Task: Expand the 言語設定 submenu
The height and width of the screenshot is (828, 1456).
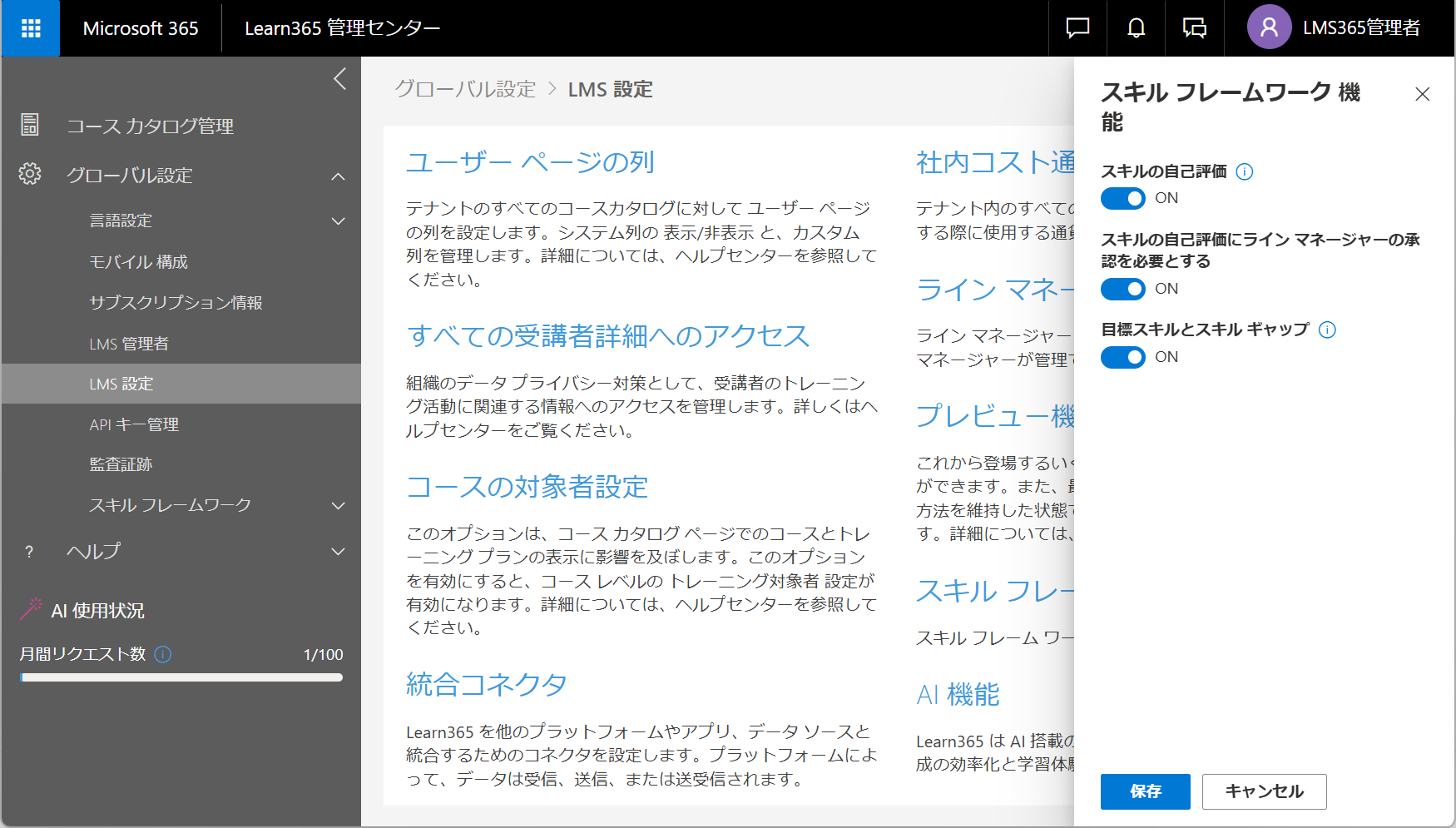Action: (x=338, y=221)
